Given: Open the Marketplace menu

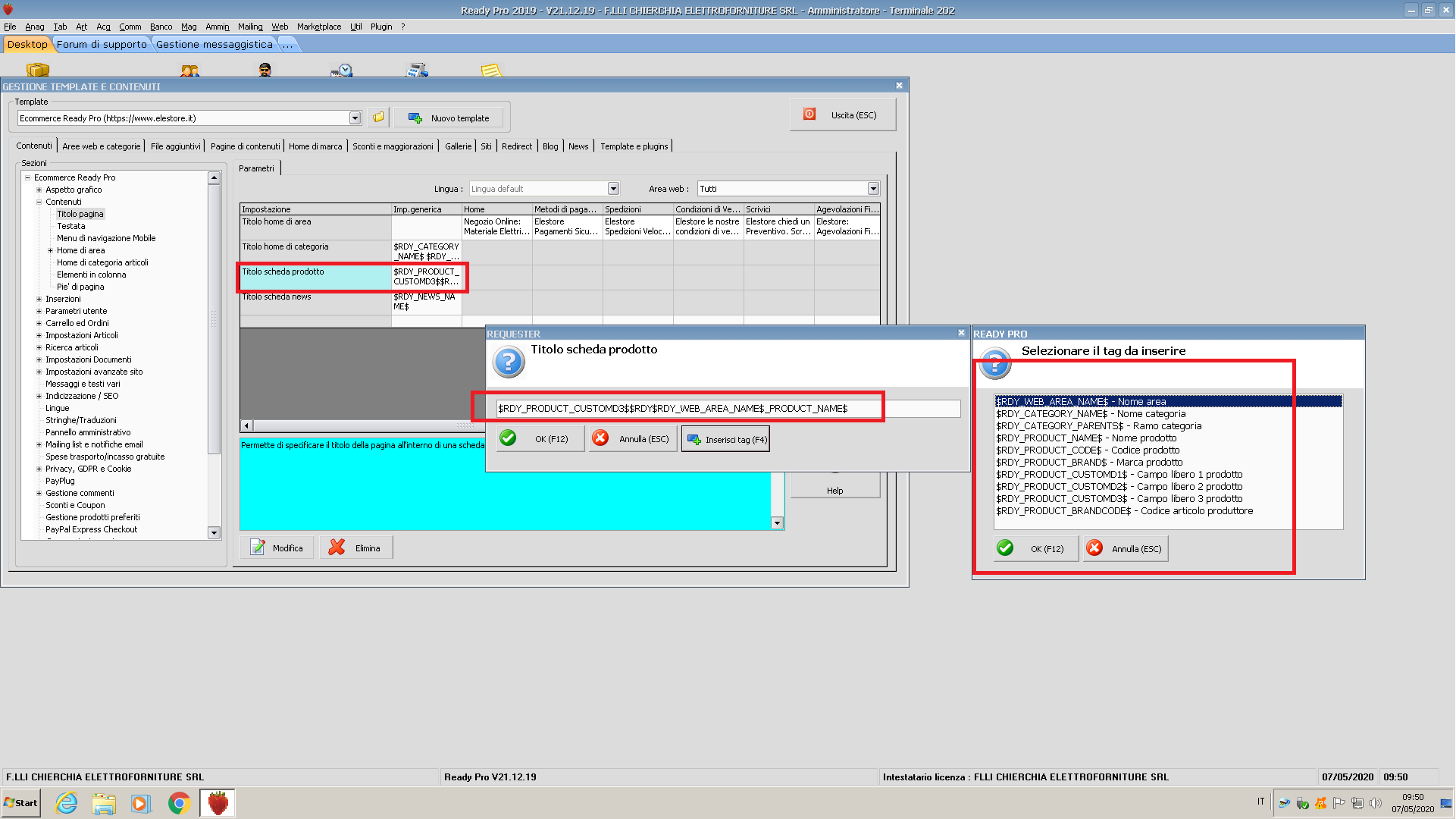Looking at the screenshot, I should (318, 27).
